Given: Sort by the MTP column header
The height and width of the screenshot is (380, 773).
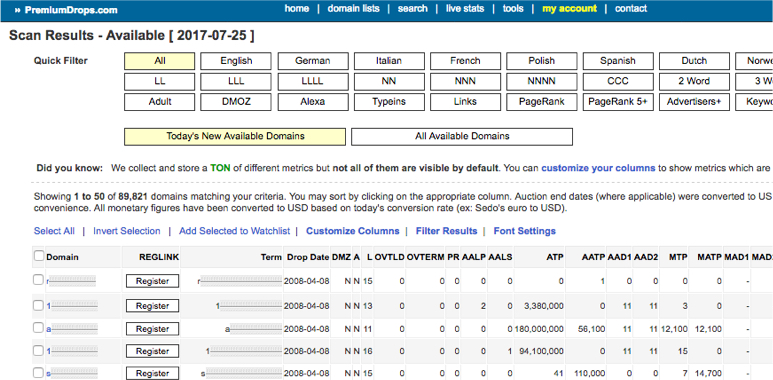Looking at the screenshot, I should (678, 257).
